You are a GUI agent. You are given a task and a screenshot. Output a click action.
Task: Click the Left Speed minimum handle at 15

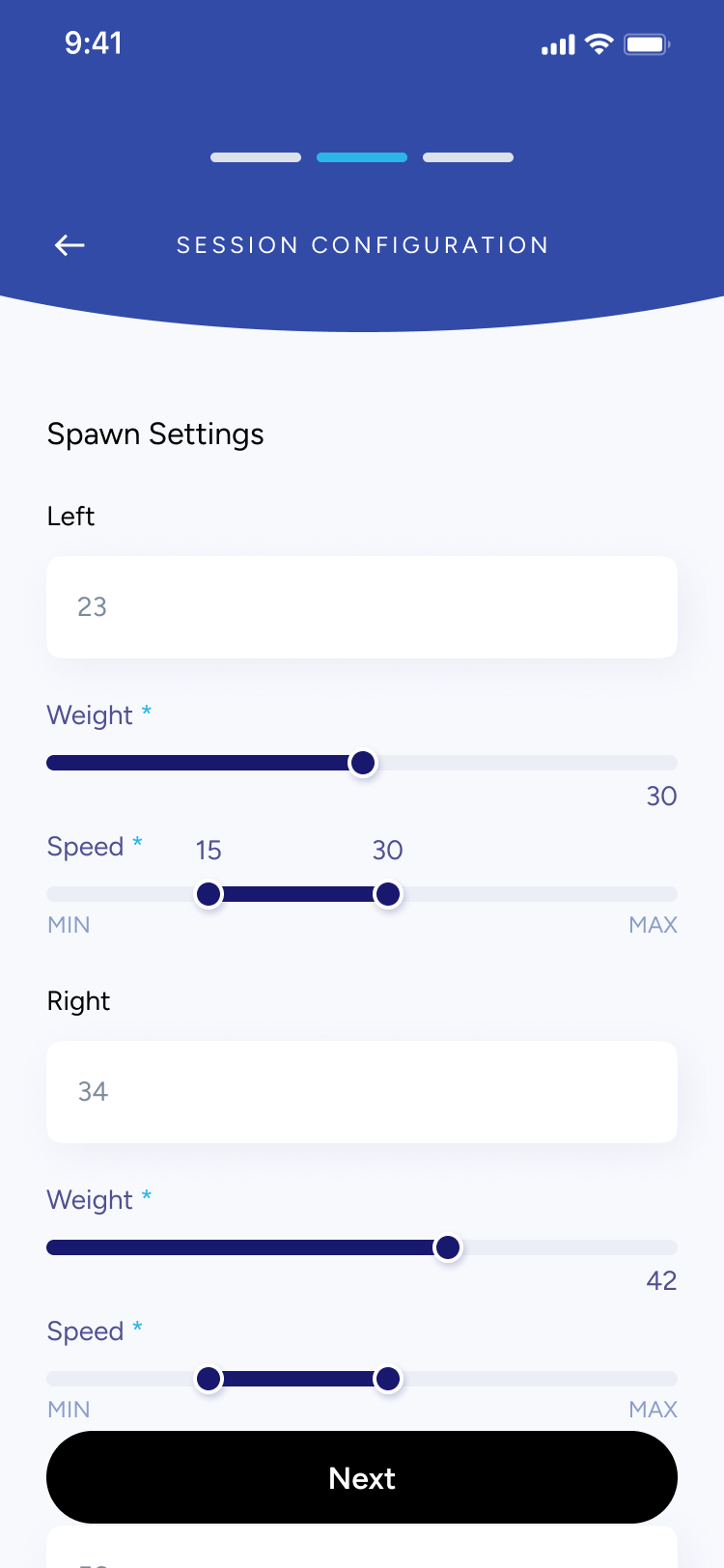209,894
